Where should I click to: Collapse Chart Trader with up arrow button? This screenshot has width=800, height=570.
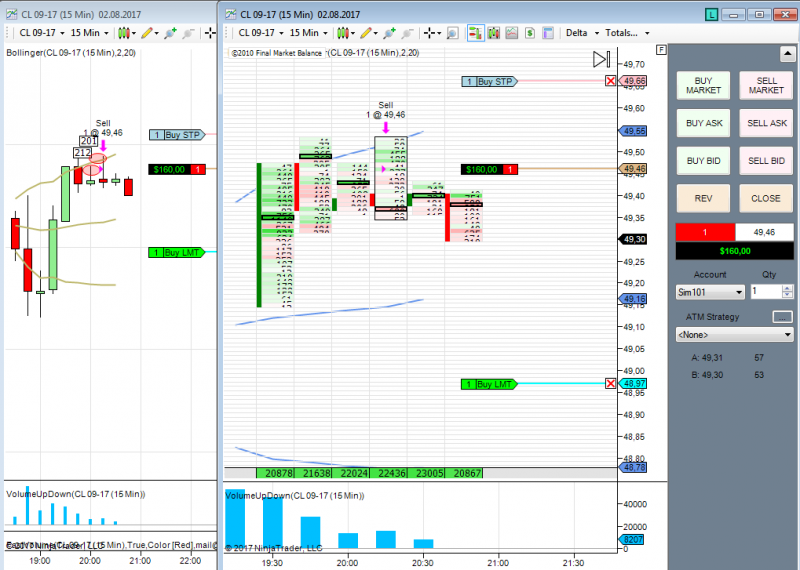click(787, 54)
